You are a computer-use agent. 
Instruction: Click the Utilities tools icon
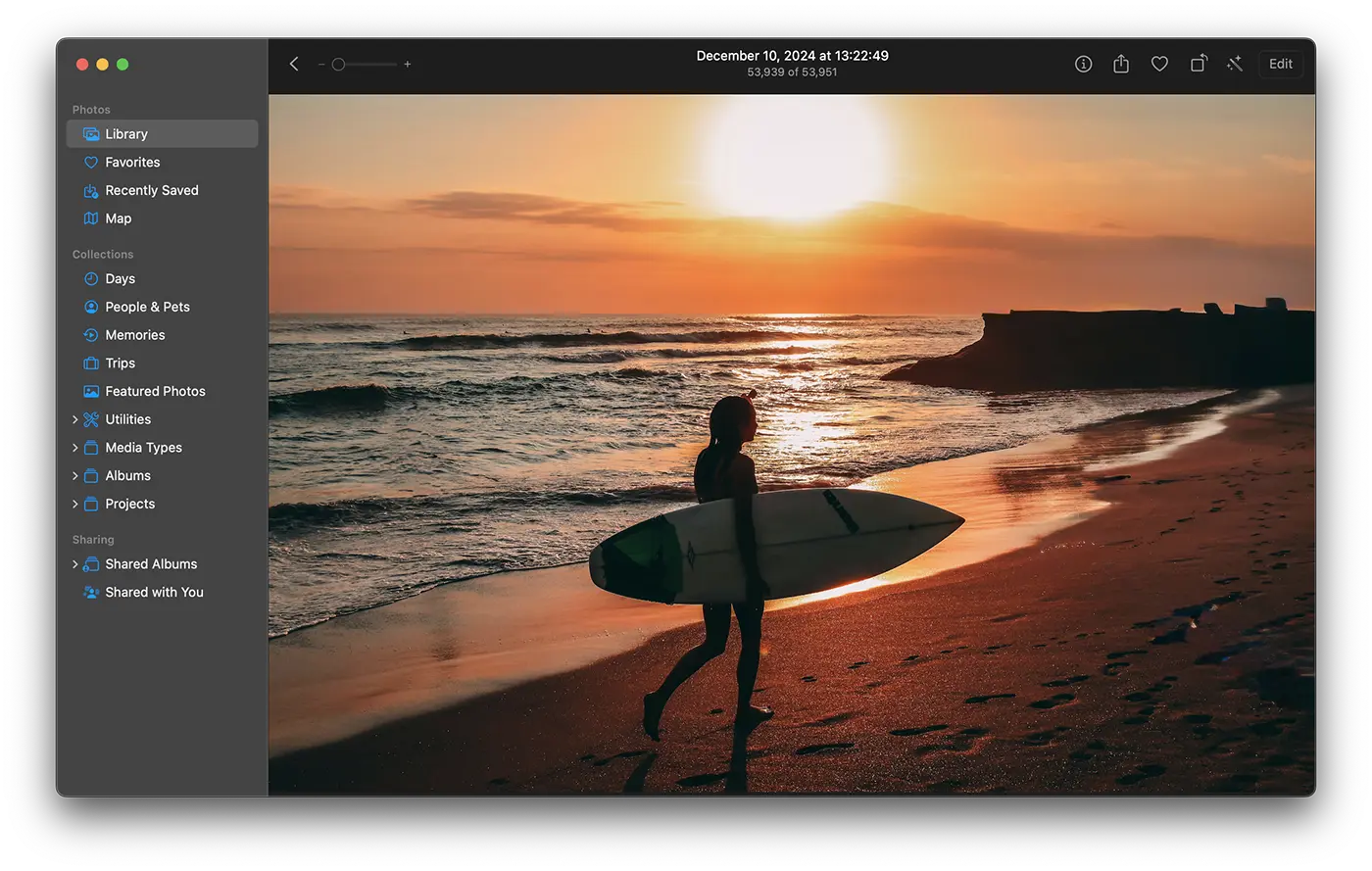pos(91,419)
